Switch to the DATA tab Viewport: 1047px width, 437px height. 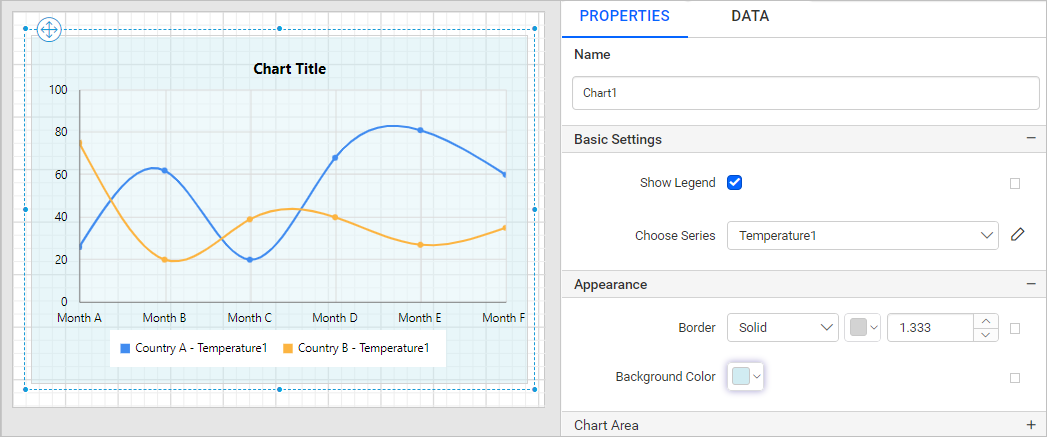750,16
